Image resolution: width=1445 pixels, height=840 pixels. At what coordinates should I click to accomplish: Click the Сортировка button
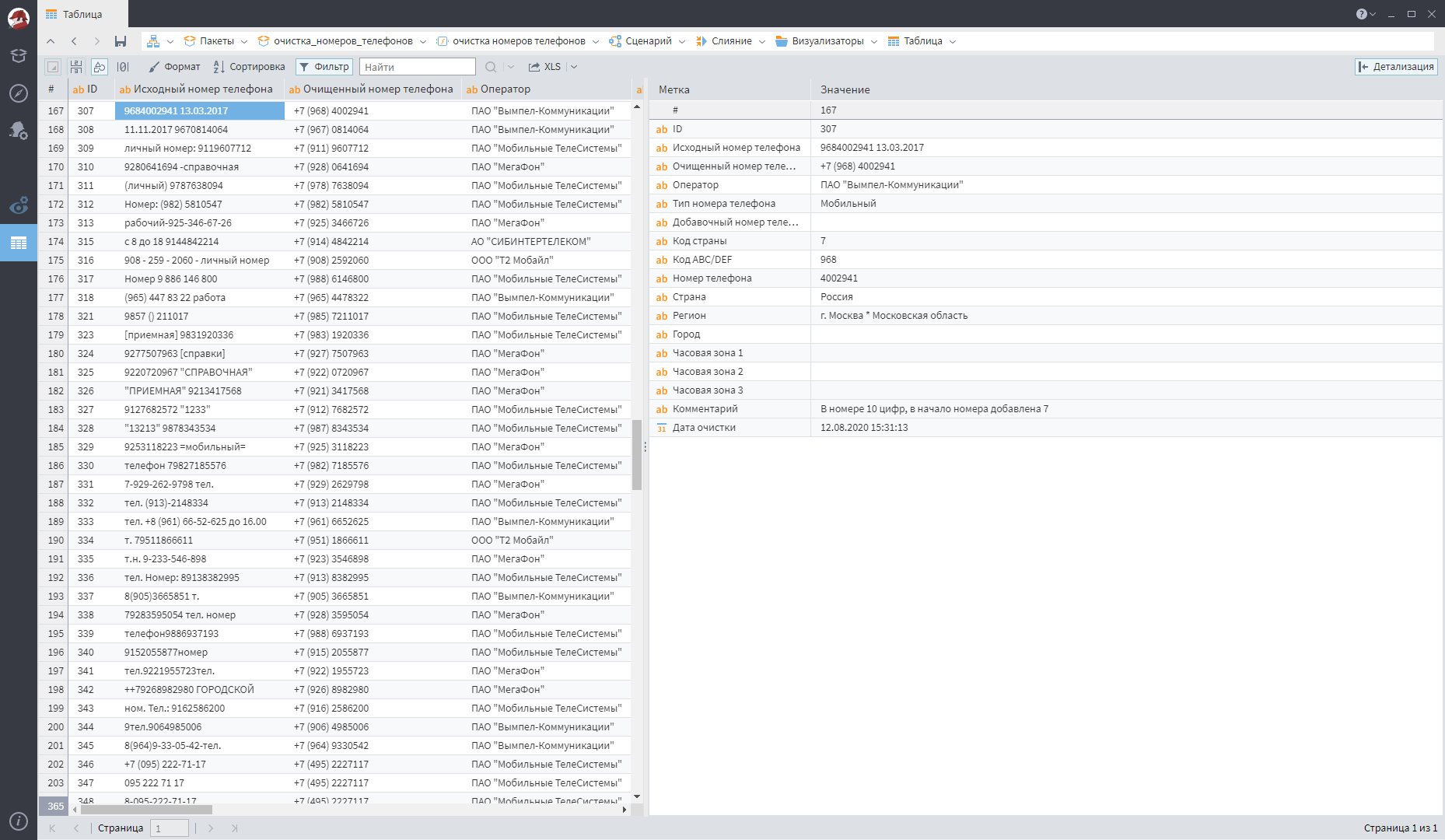[249, 67]
